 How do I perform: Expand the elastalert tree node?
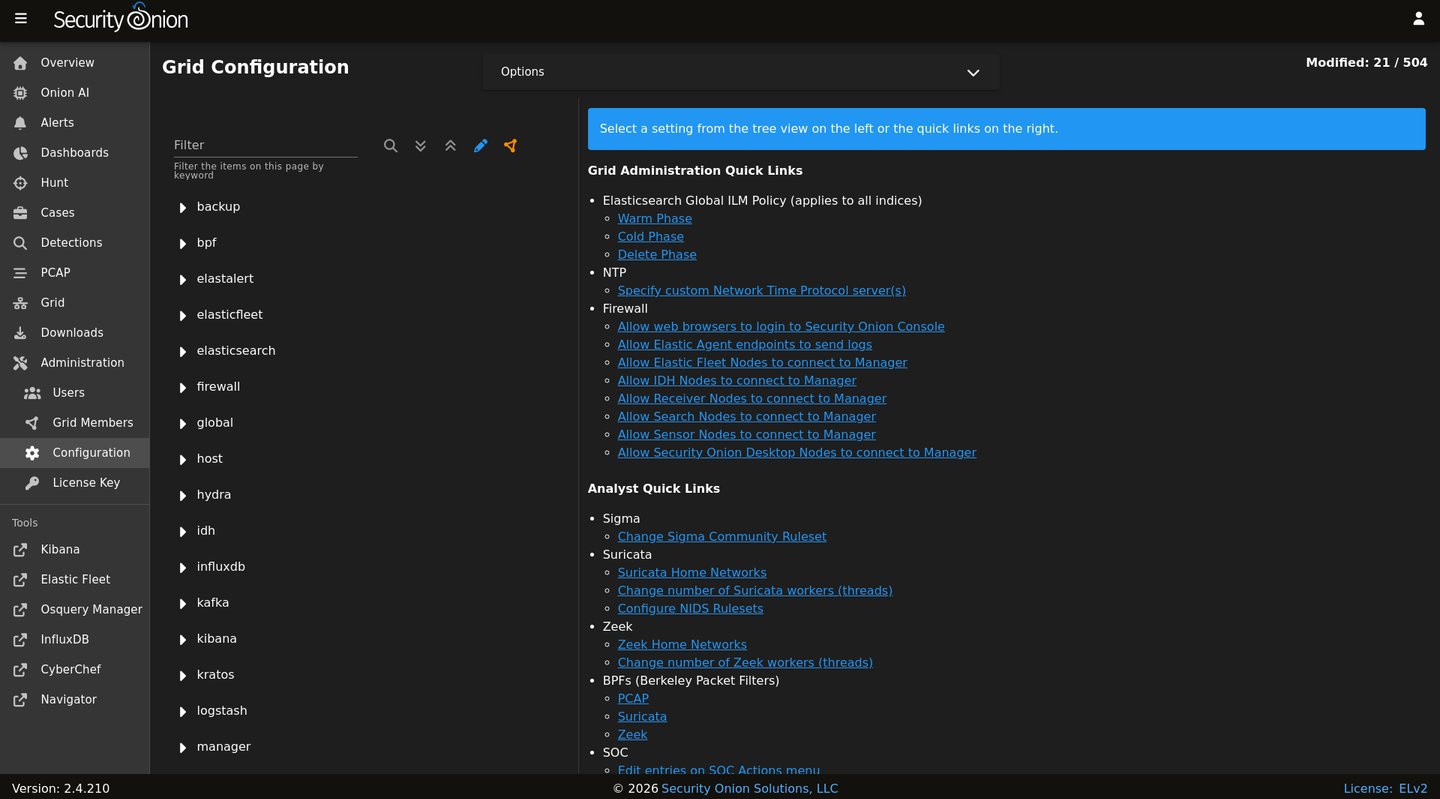click(183, 280)
